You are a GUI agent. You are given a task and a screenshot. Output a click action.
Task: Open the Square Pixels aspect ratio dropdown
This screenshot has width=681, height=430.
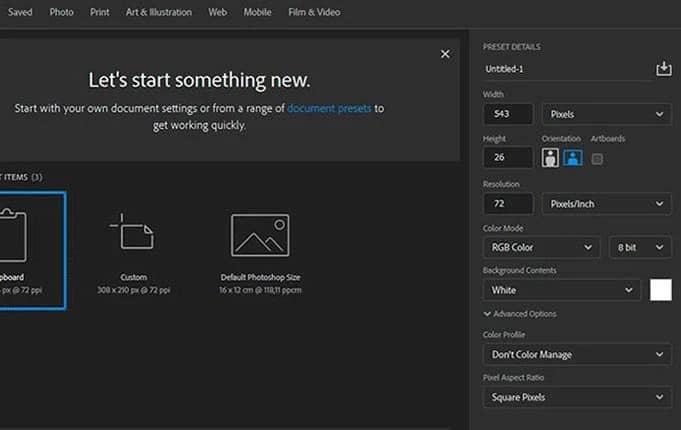(x=577, y=397)
